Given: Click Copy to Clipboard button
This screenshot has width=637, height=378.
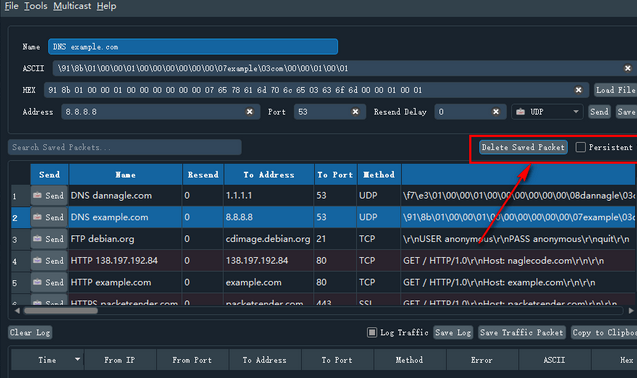Looking at the screenshot, I should click(604, 332).
